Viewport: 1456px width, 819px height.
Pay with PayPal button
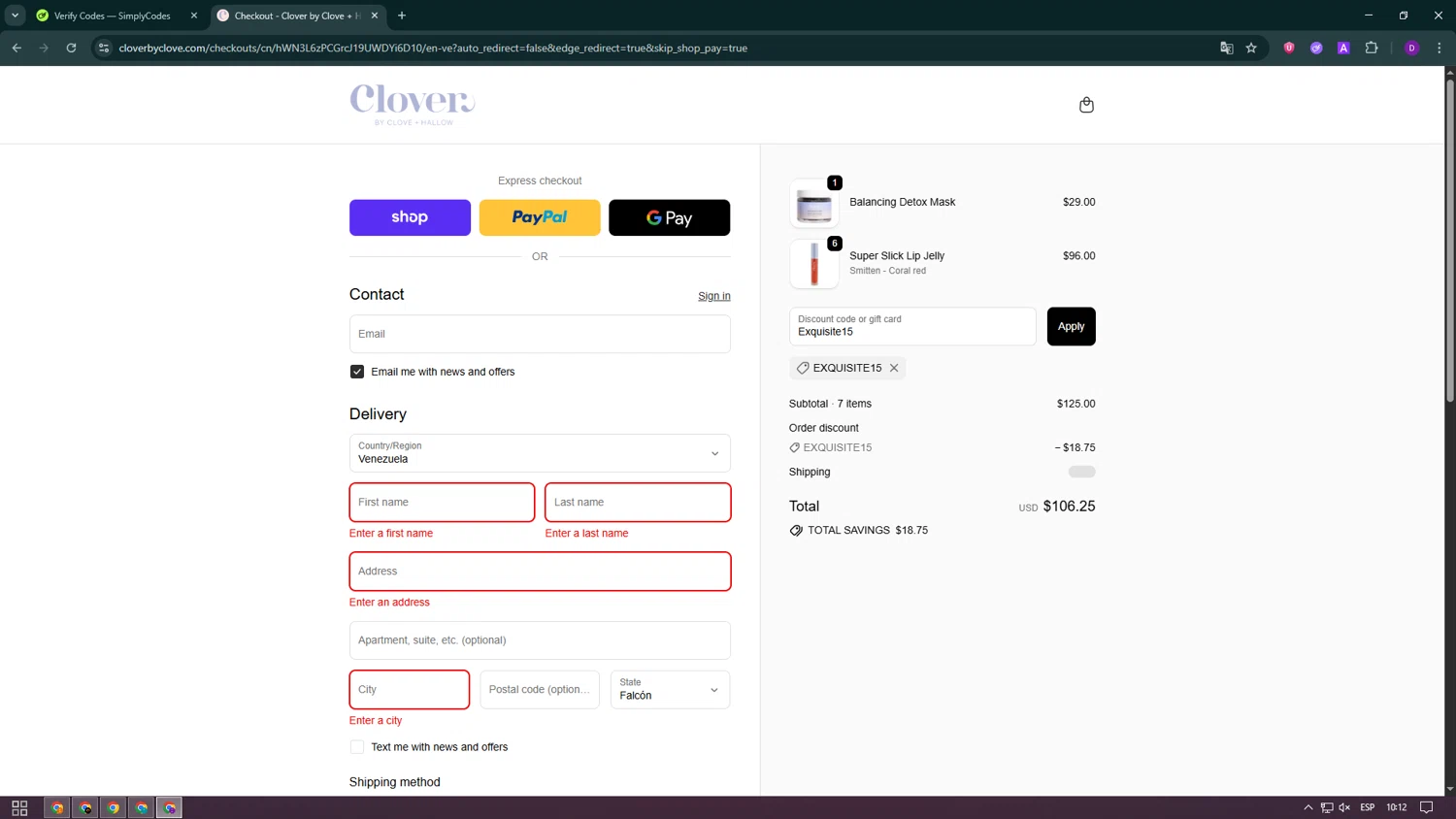tap(540, 217)
